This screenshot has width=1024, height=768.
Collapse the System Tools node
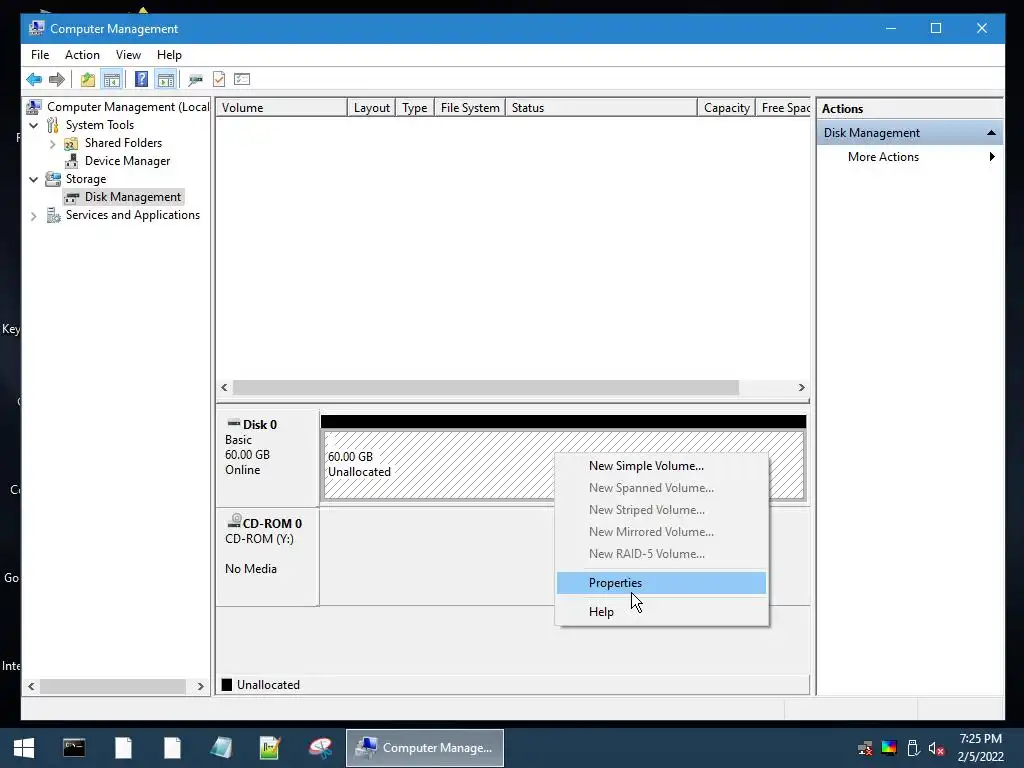point(33,125)
